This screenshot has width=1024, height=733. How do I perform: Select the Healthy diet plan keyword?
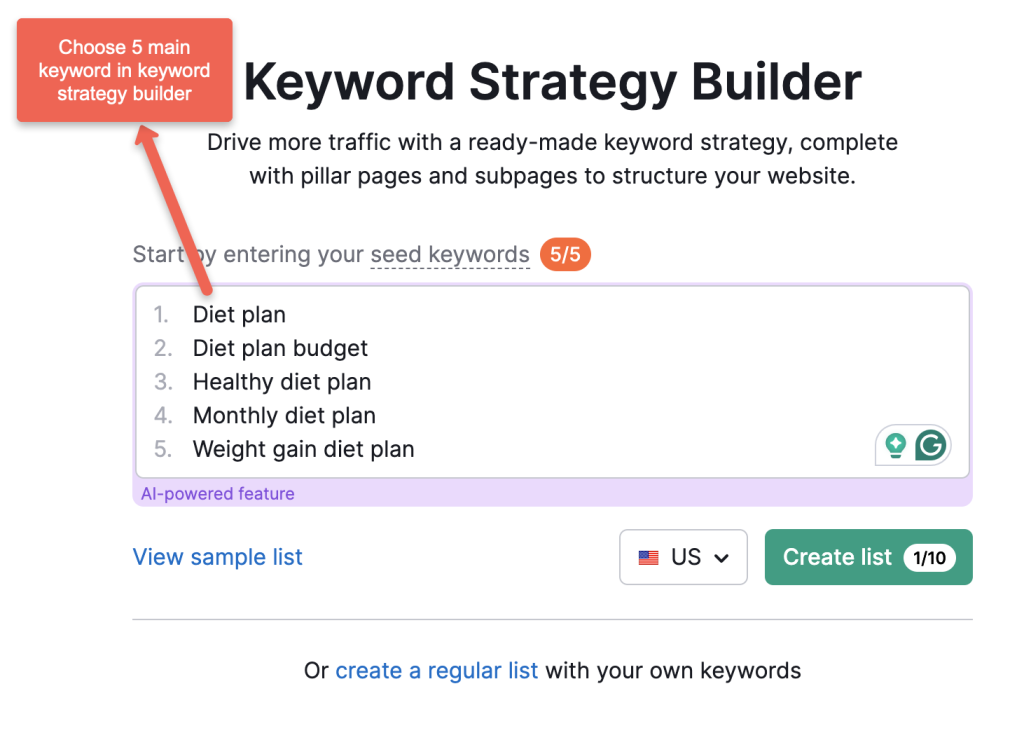coord(282,381)
